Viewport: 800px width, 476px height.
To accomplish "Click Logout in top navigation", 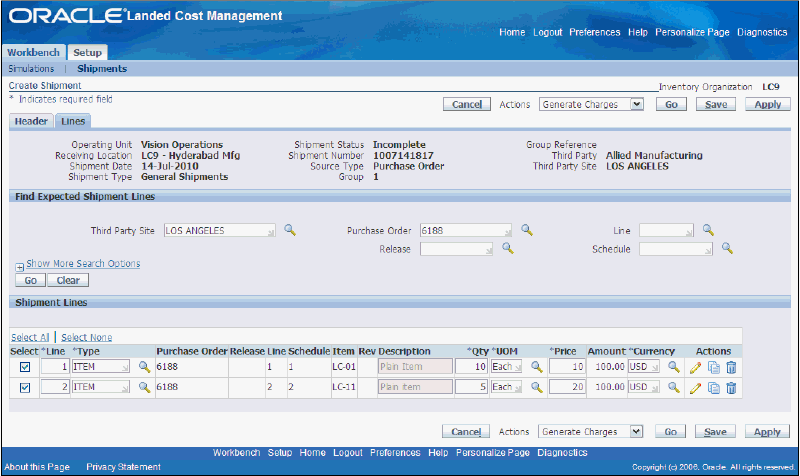I will [x=547, y=32].
